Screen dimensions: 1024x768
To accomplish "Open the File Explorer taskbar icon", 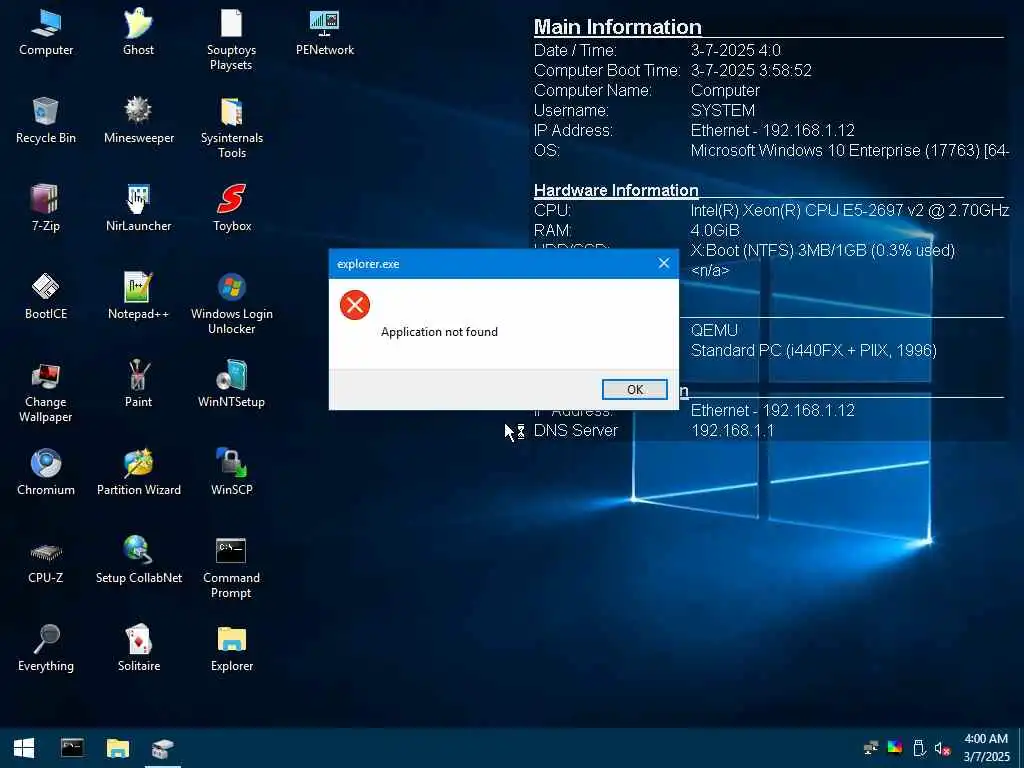I will coord(118,748).
